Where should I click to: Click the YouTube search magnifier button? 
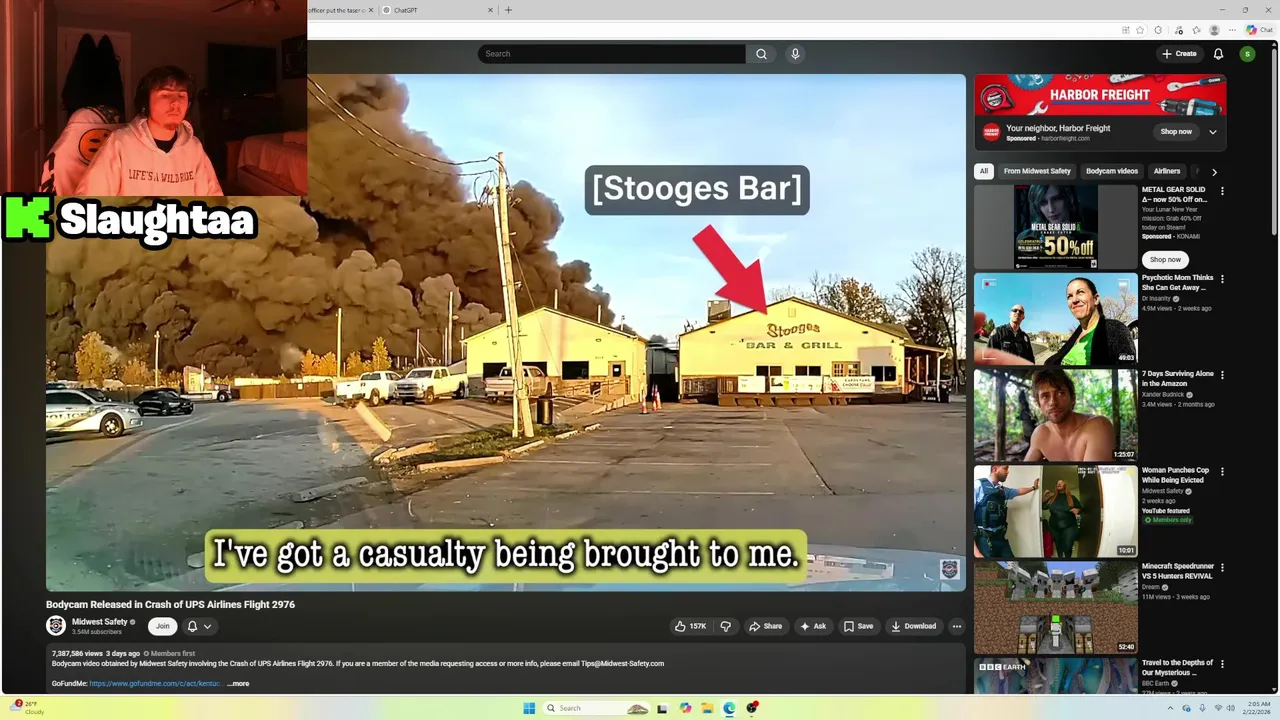(x=761, y=54)
